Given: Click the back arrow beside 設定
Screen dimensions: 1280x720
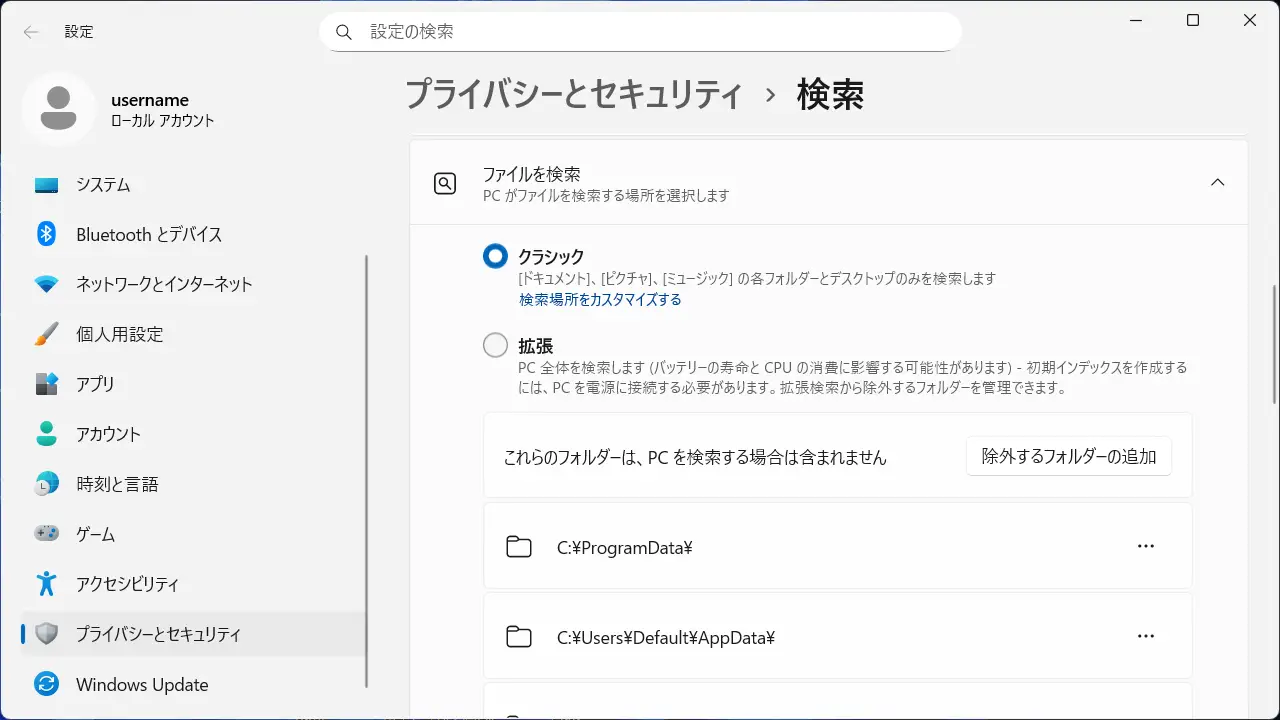Looking at the screenshot, I should [31, 32].
